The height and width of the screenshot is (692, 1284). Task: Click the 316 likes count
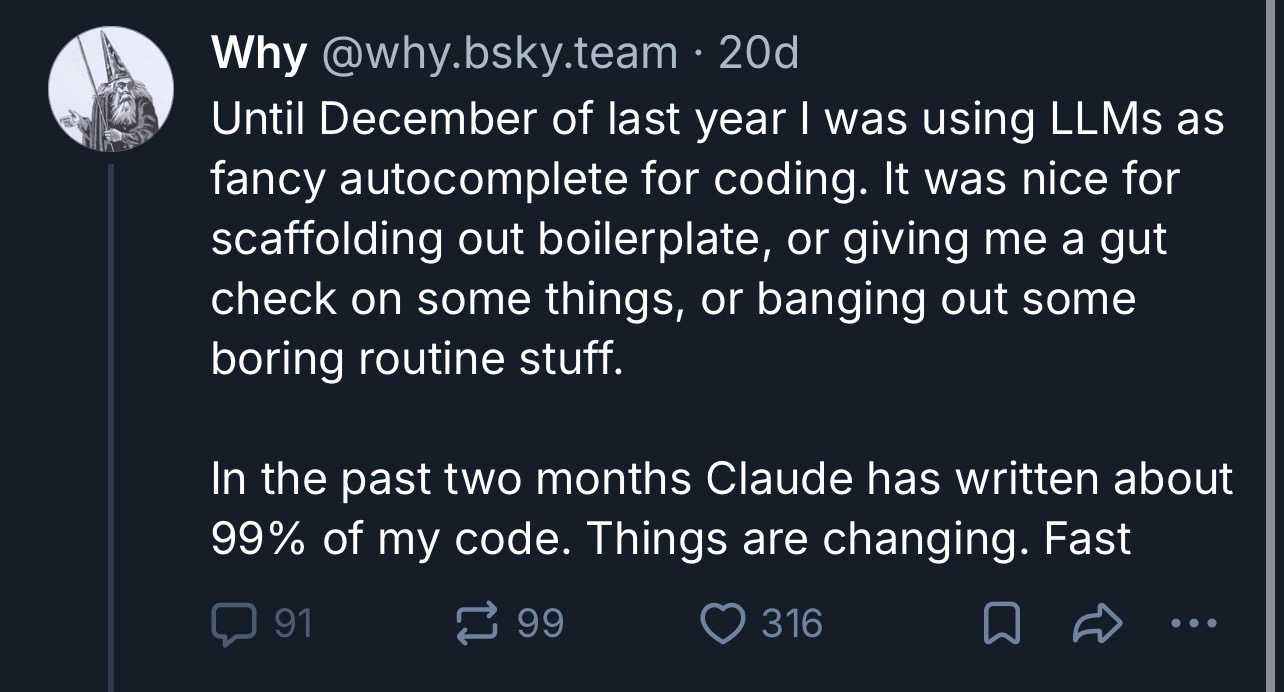(x=792, y=624)
